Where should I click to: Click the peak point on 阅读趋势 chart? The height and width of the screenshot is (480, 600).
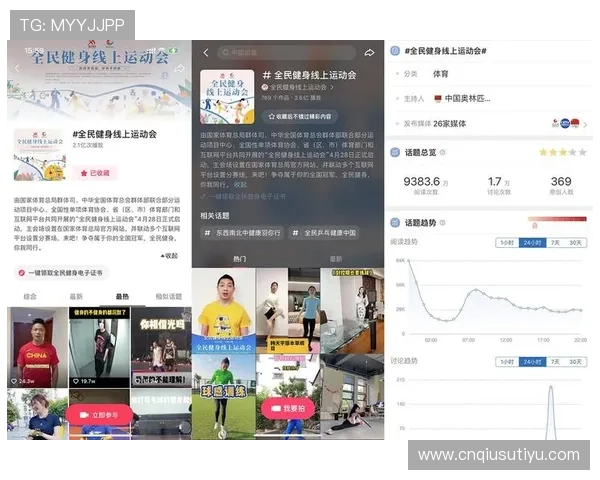(x=409, y=261)
